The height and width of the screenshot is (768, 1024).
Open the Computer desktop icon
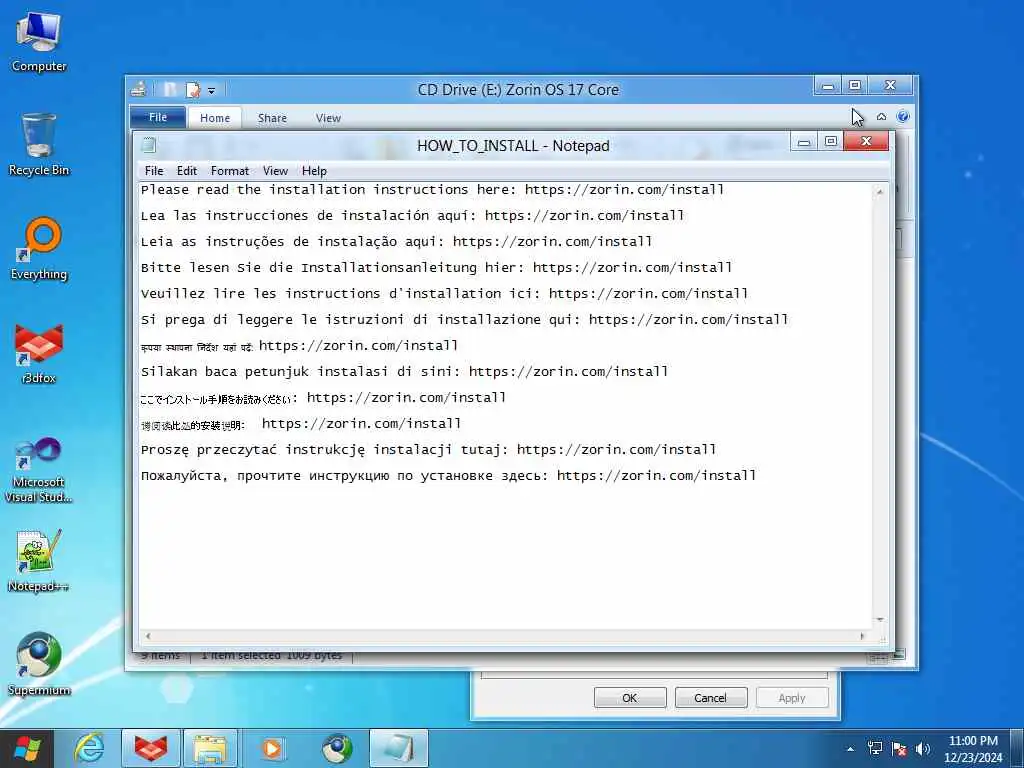tap(39, 42)
